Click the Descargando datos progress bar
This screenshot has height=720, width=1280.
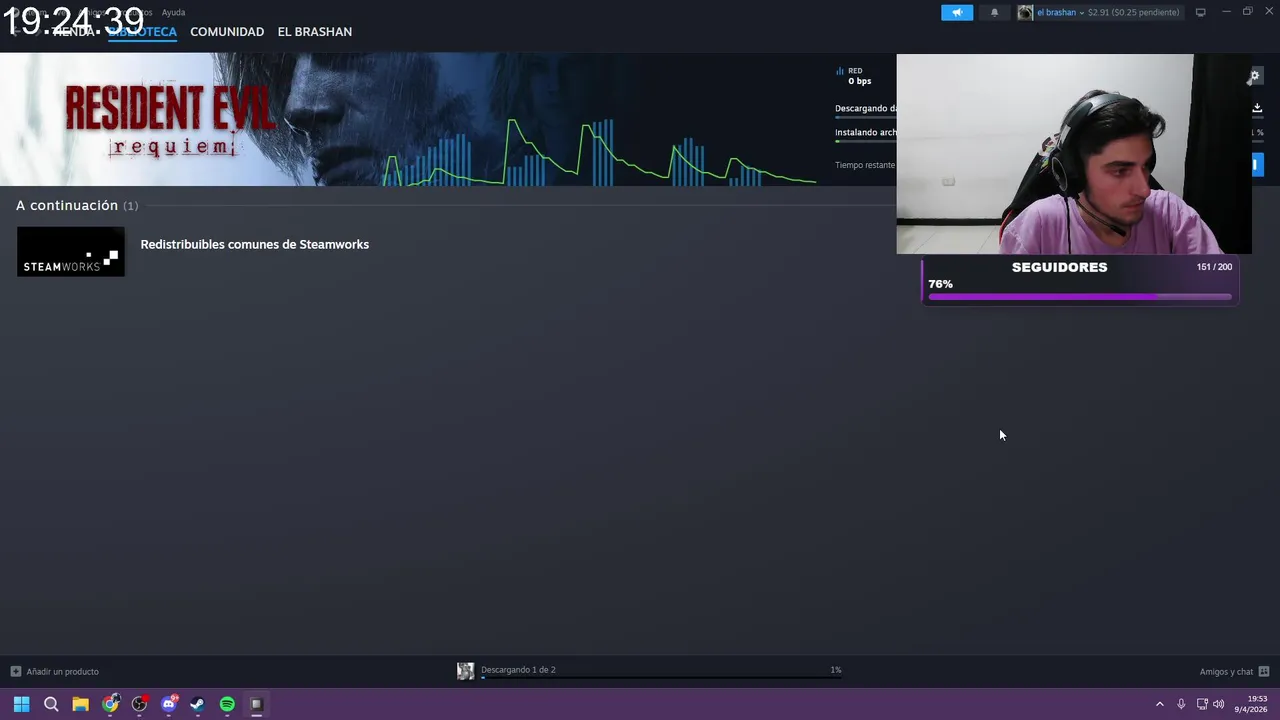(866, 118)
